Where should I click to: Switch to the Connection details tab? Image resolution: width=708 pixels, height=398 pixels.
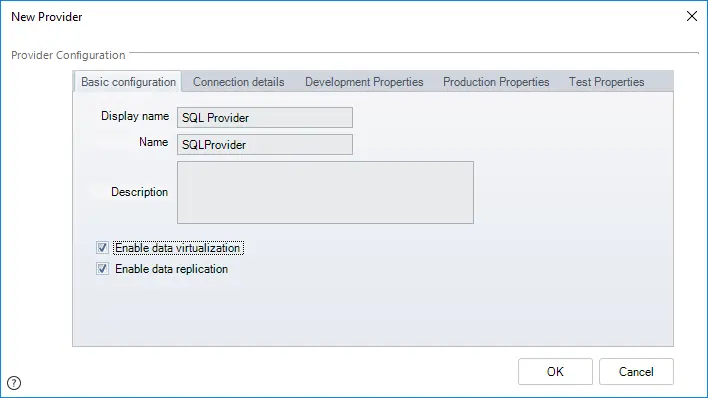click(x=238, y=82)
